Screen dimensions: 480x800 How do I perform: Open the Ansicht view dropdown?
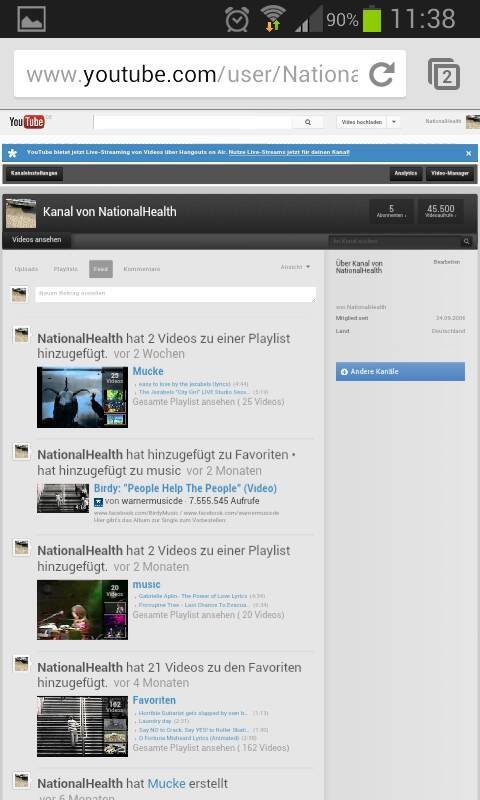click(295, 267)
